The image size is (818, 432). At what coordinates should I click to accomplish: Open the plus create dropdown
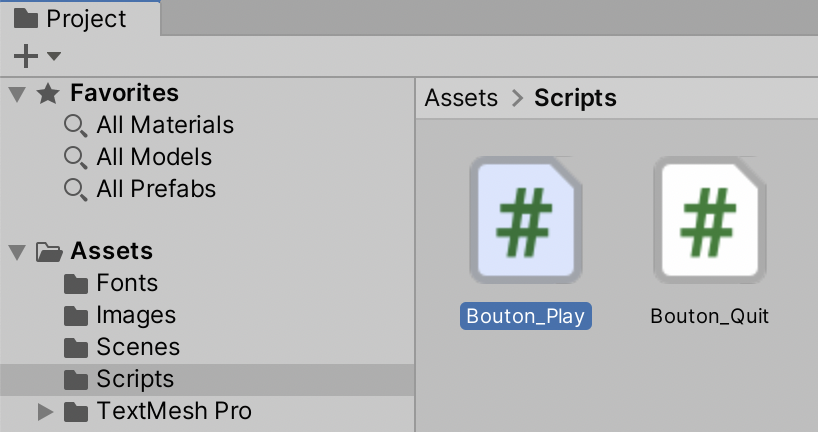(37, 56)
